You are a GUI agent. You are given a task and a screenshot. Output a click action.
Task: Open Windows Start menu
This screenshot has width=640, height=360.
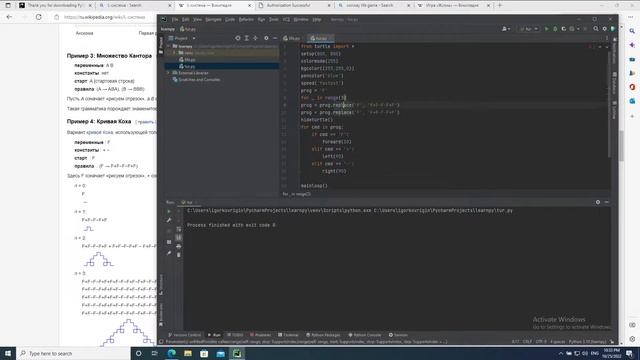click(x=8, y=353)
